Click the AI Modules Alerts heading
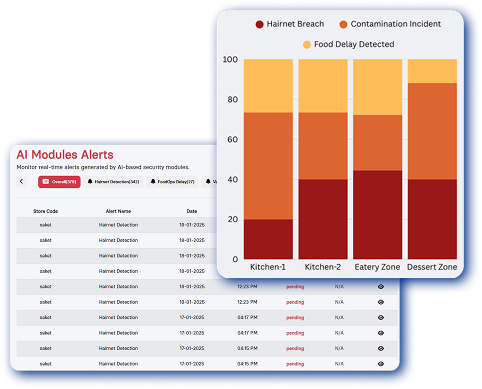 pyautogui.click(x=65, y=155)
